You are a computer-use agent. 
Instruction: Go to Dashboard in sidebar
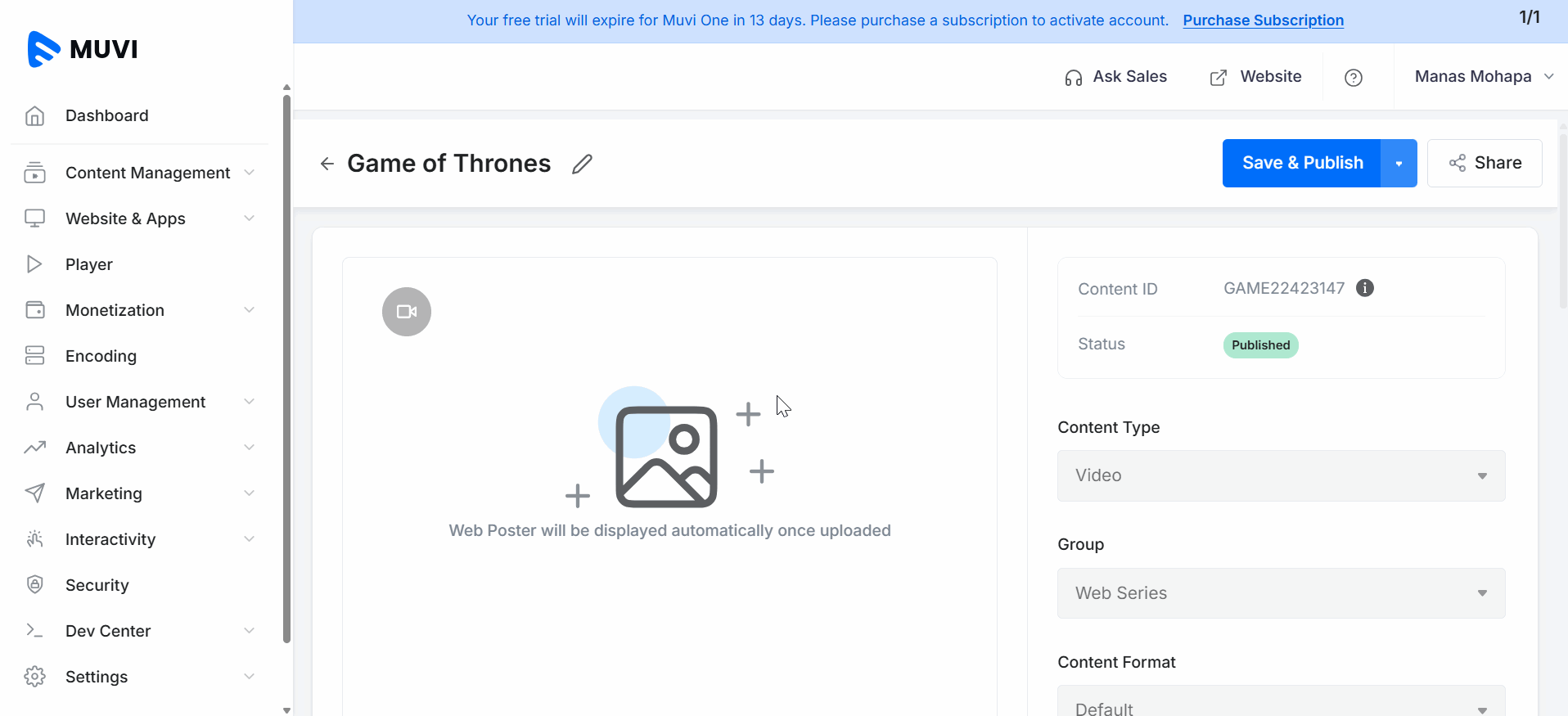tap(106, 115)
